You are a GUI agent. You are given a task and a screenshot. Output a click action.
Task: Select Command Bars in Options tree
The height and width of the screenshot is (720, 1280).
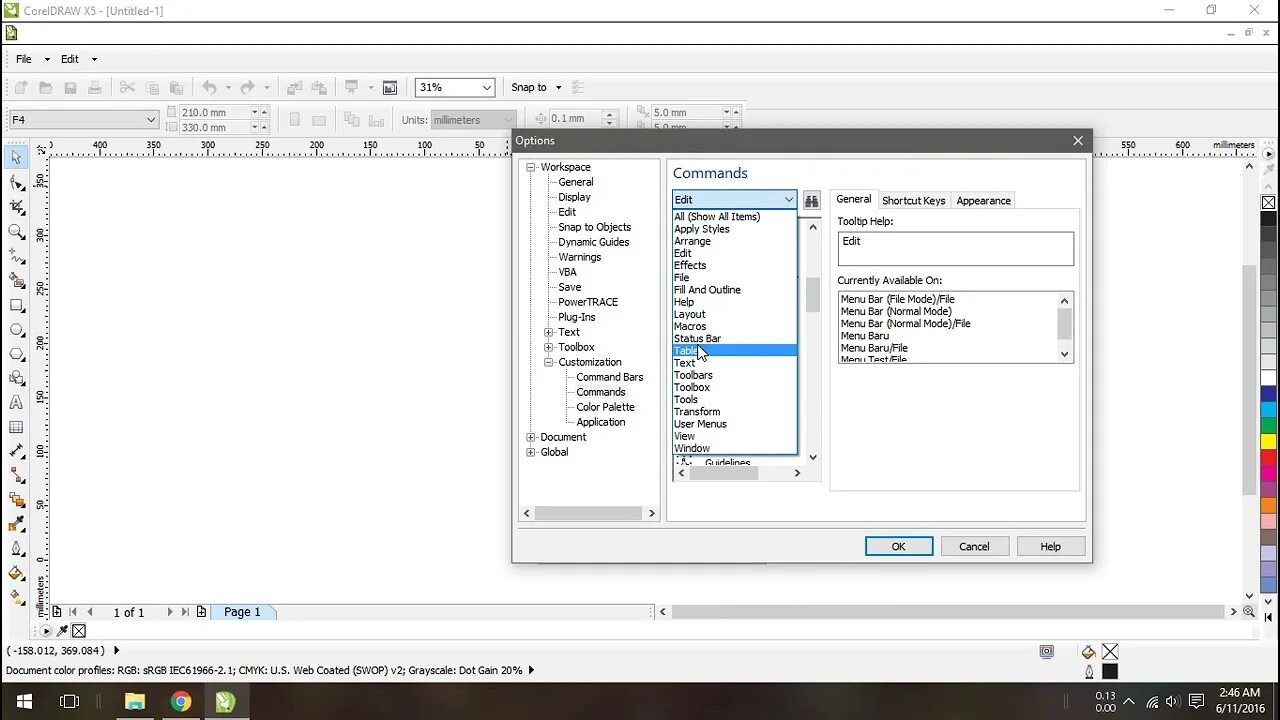[609, 377]
